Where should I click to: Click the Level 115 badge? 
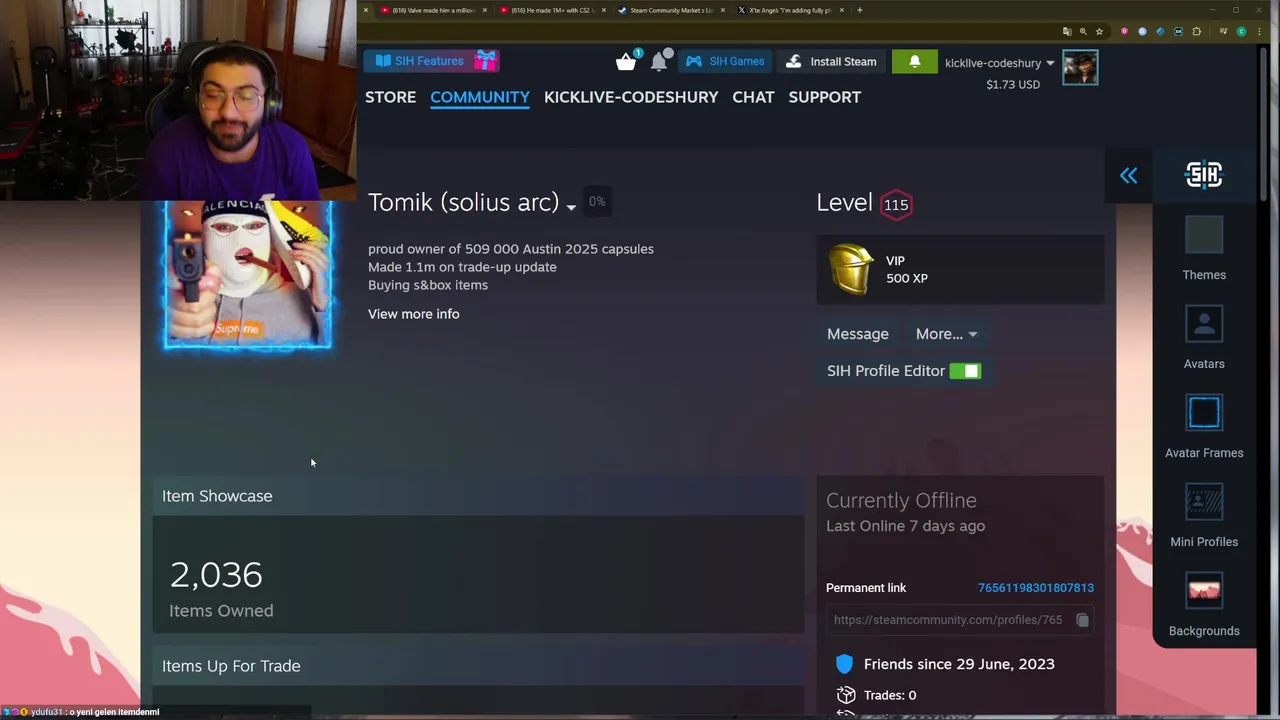(x=896, y=205)
